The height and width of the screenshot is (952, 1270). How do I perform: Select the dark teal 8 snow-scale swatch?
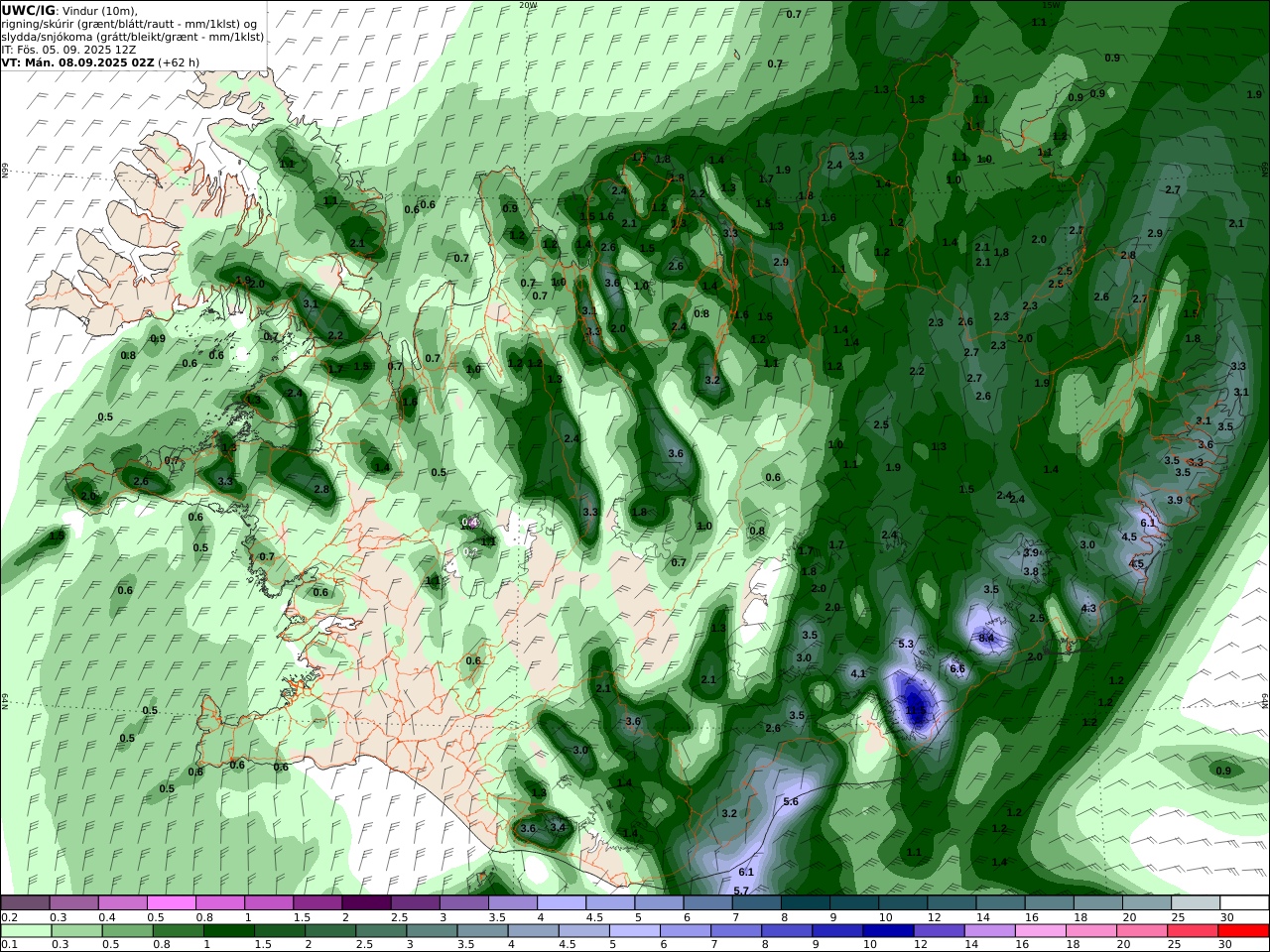[x=804, y=903]
